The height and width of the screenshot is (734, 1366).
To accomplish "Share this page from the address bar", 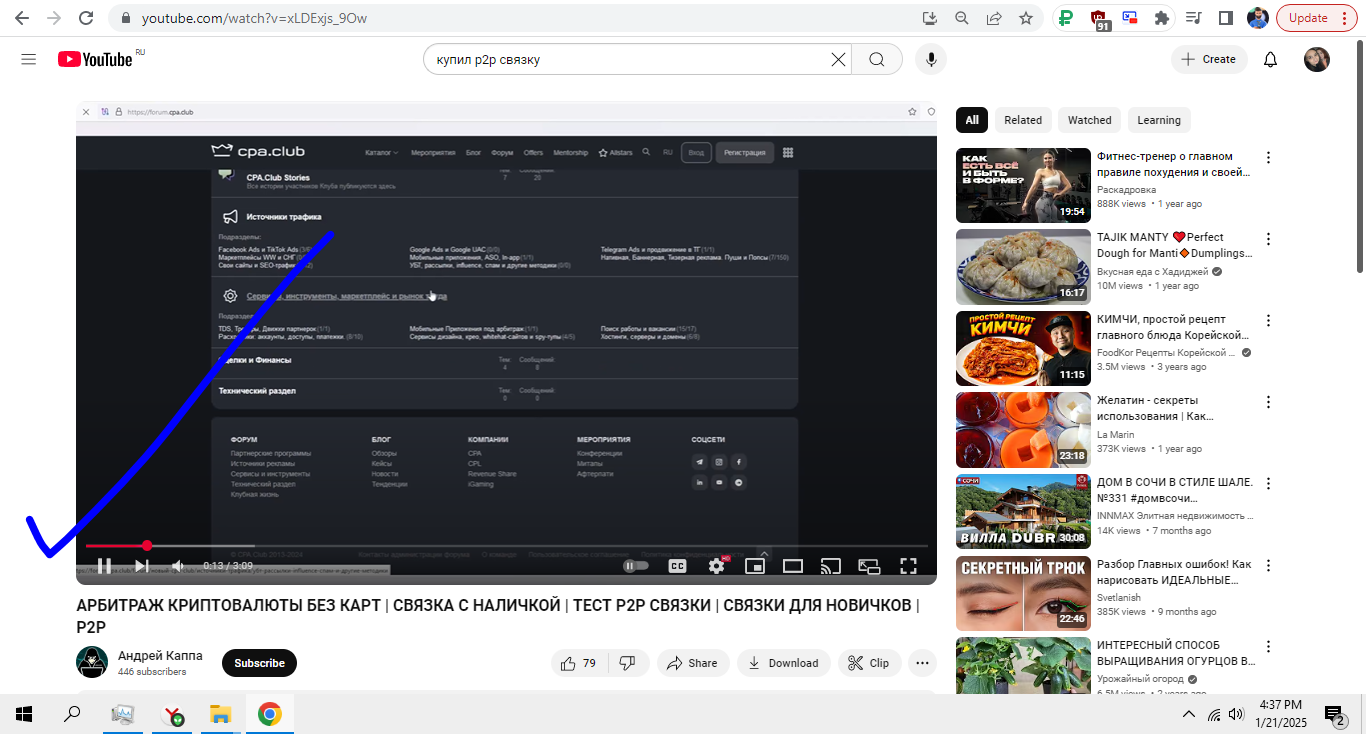I will (x=994, y=18).
